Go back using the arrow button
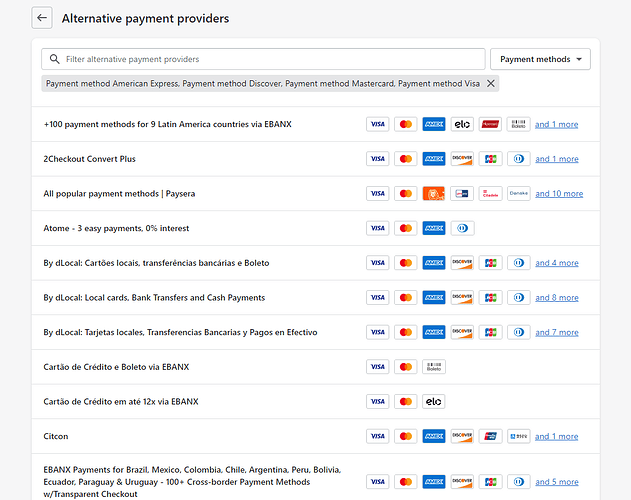The image size is (631, 500). tap(41, 18)
